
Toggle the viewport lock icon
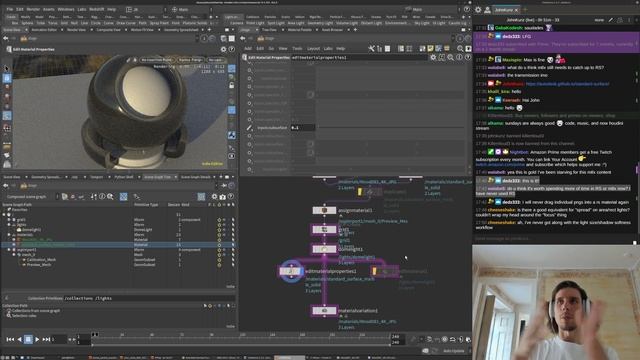tap(231, 86)
